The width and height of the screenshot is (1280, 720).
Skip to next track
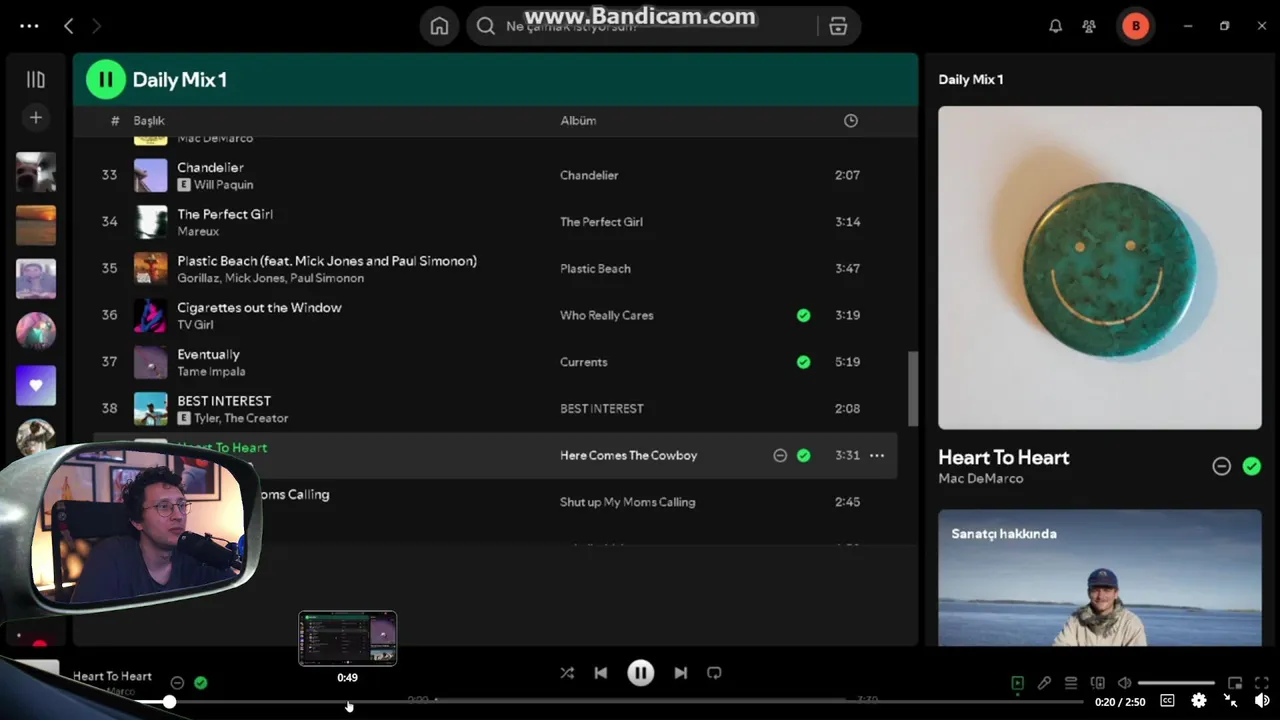pyautogui.click(x=681, y=673)
